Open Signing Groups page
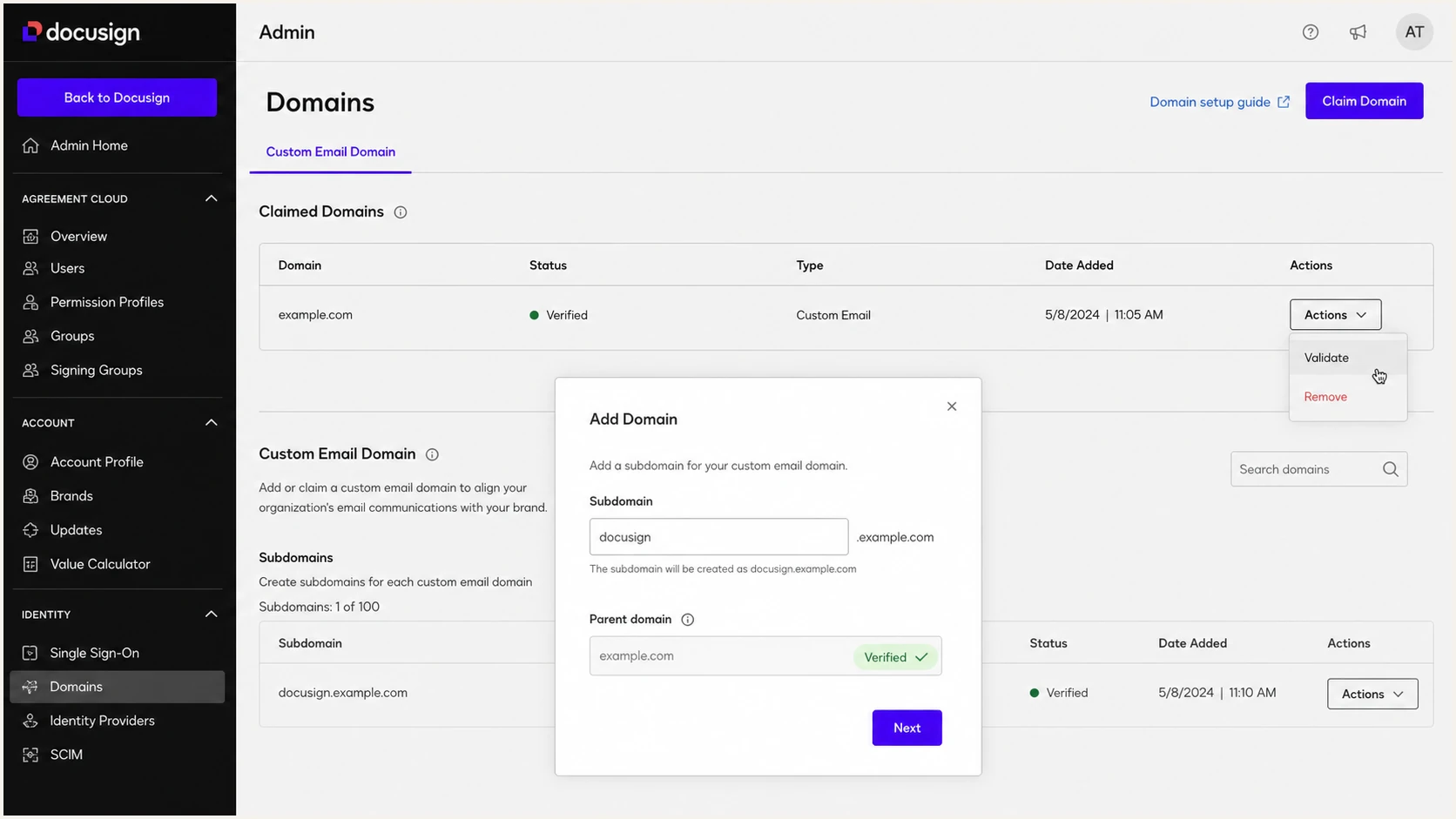This screenshot has width=1456, height=819. (96, 370)
